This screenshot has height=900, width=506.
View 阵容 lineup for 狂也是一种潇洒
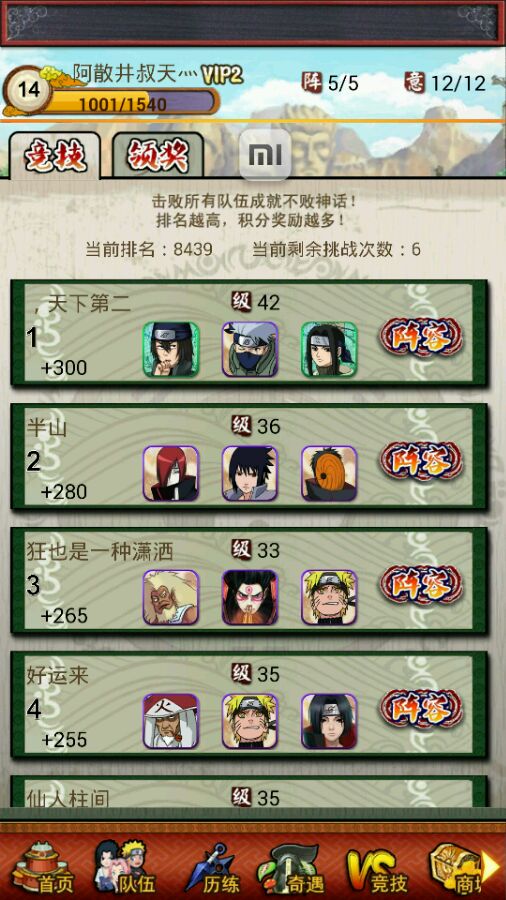pos(421,585)
